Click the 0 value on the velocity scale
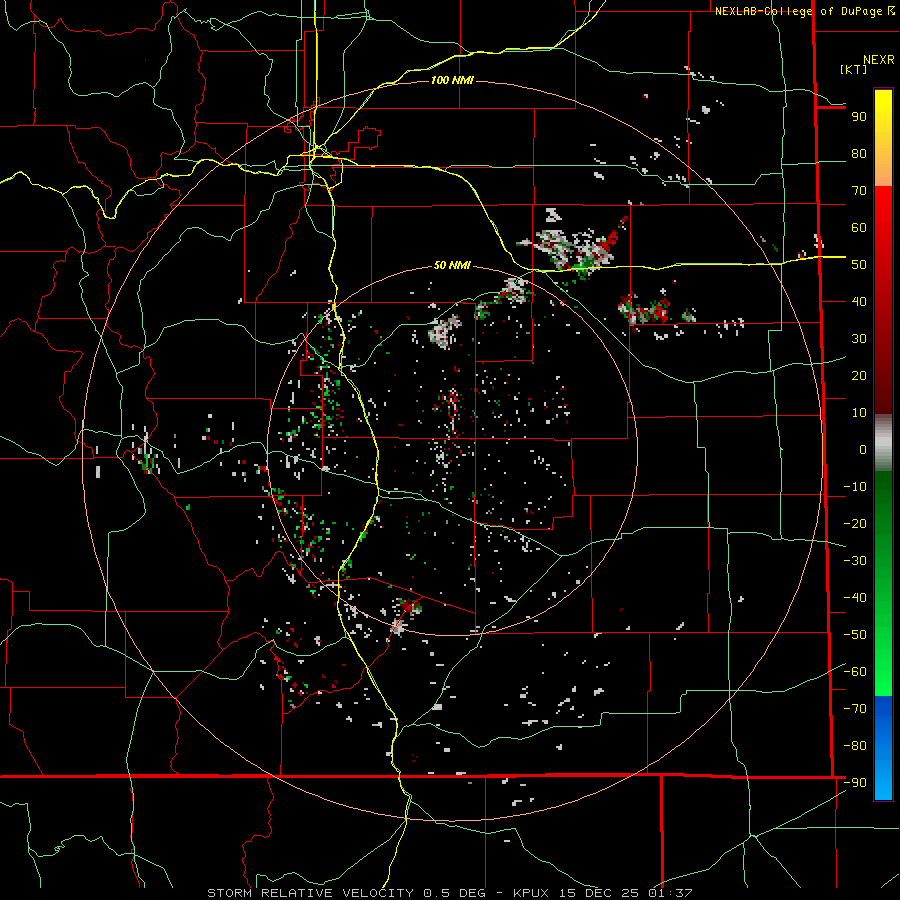 click(863, 450)
